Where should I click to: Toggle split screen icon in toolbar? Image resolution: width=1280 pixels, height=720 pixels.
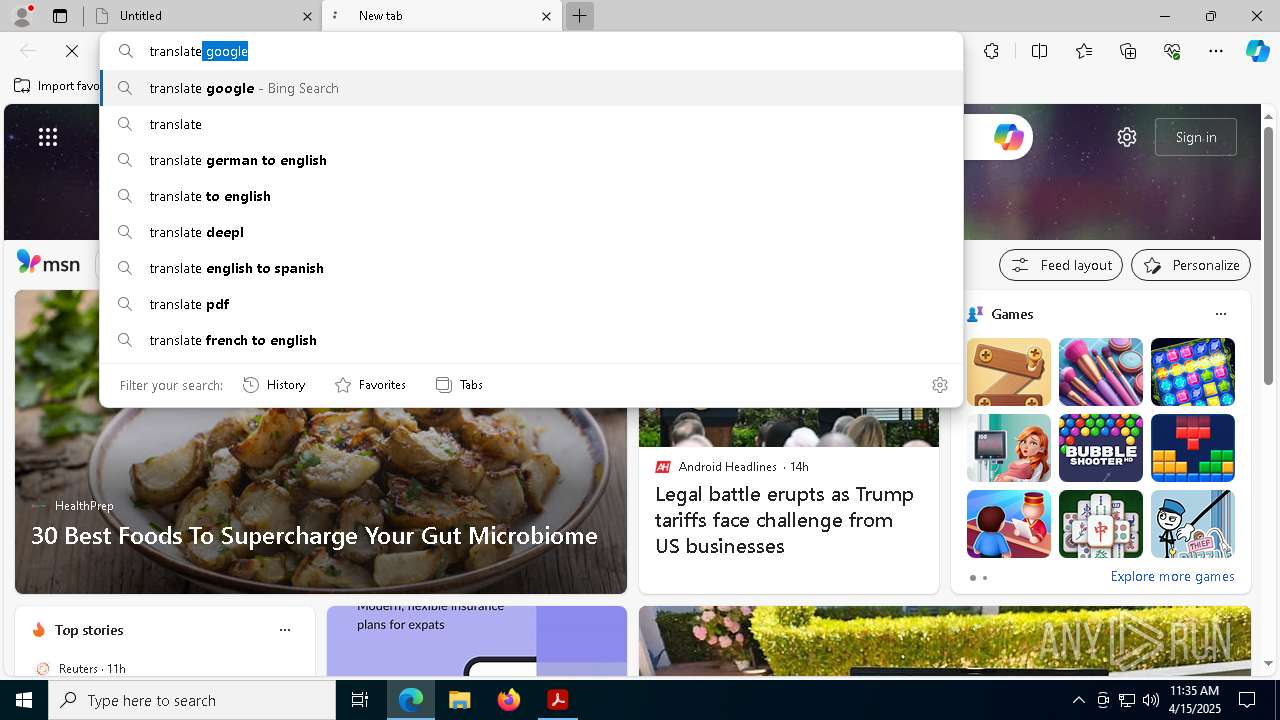(x=1039, y=51)
